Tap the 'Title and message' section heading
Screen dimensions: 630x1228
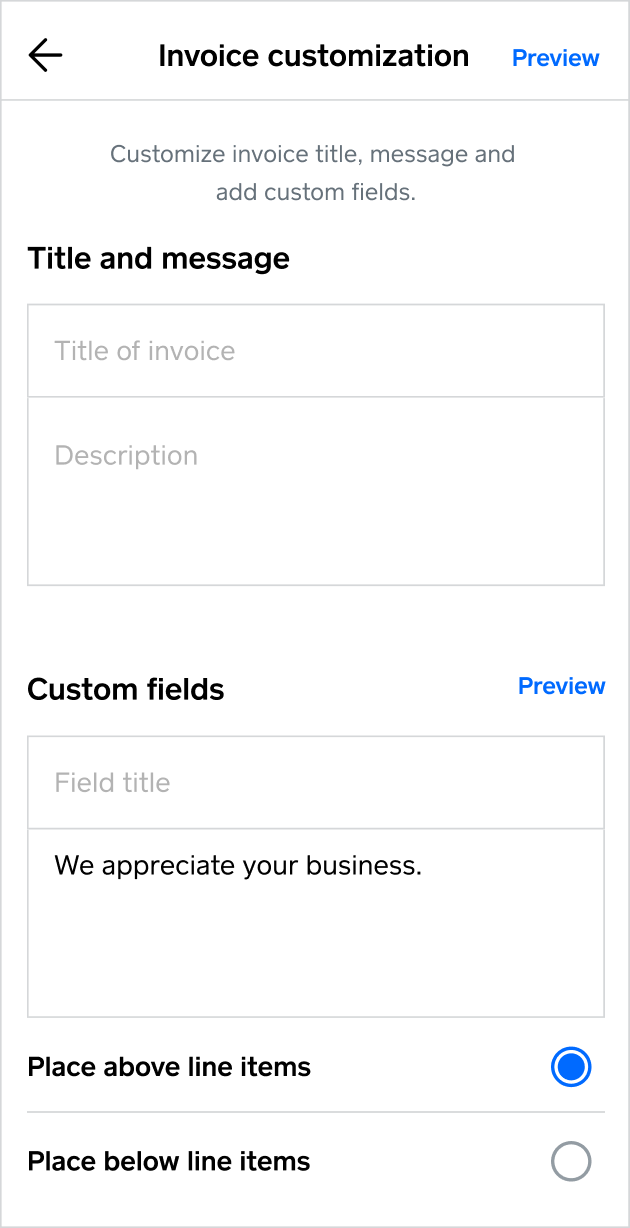point(159,258)
